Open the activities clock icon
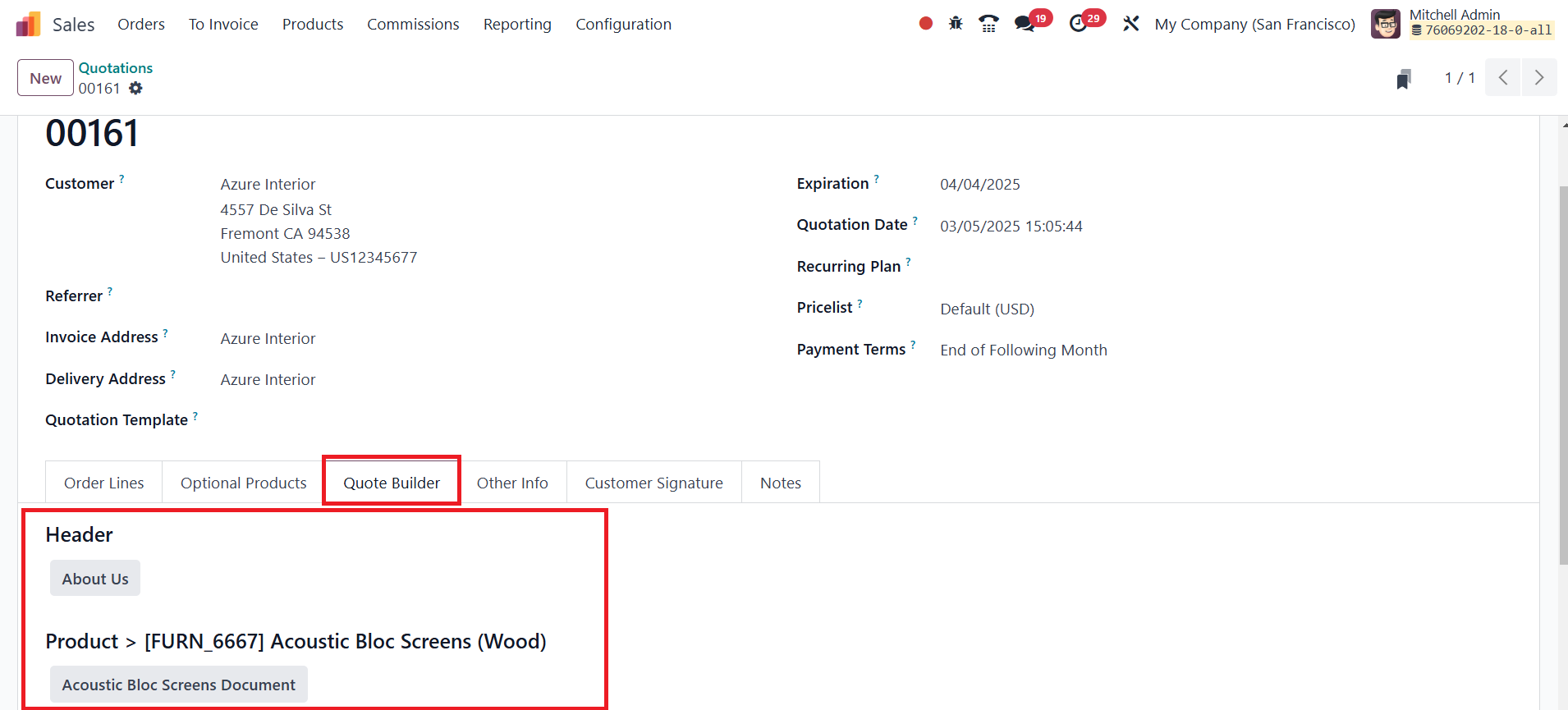Image resolution: width=1568 pixels, height=710 pixels. (x=1079, y=24)
